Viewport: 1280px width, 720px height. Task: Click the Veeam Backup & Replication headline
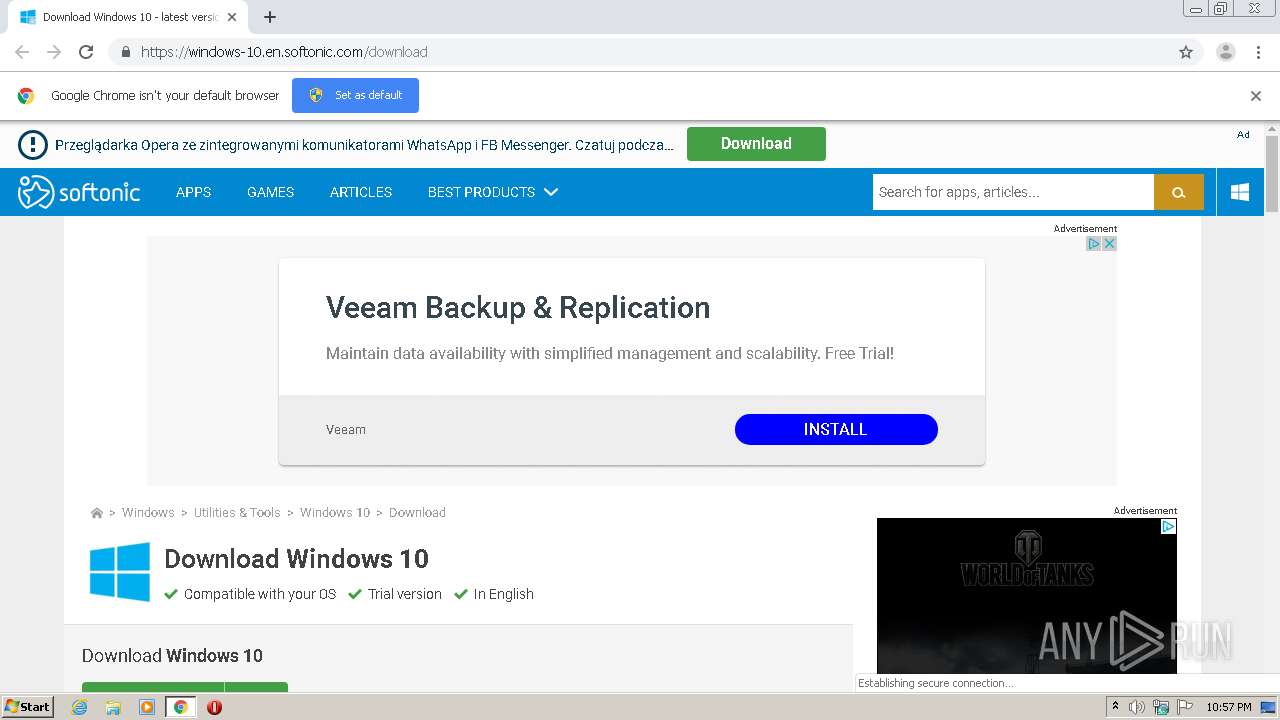point(518,308)
